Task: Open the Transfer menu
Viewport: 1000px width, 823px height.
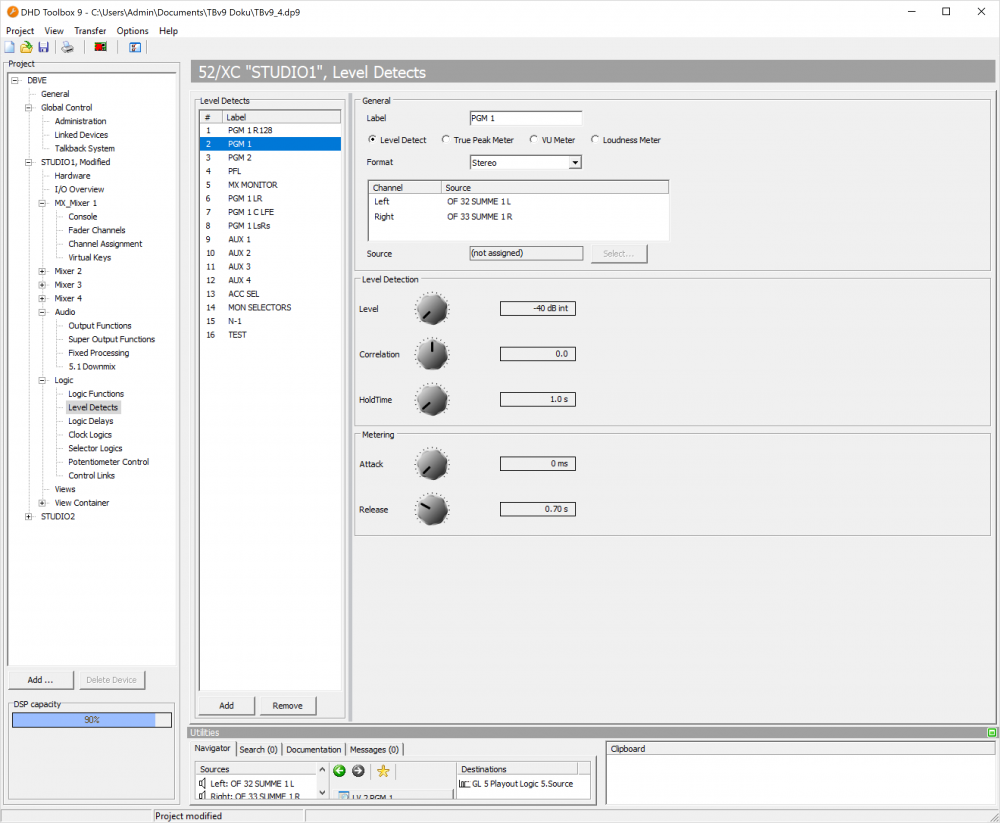Action: tap(90, 31)
